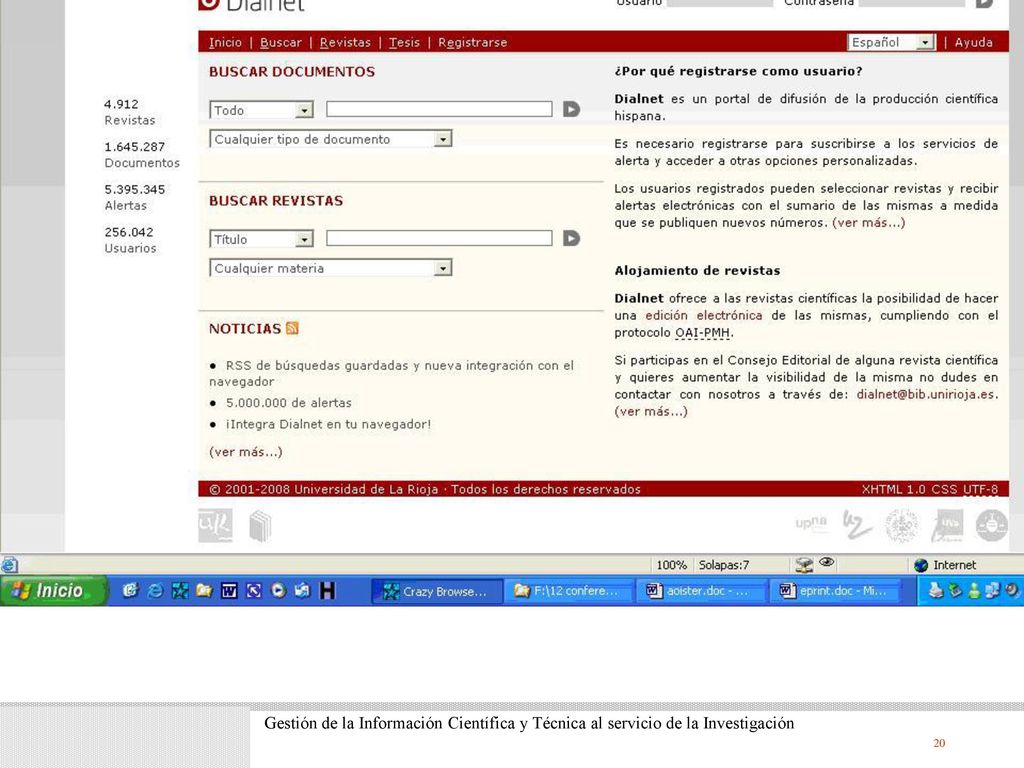Open ver más after nuevos números
Viewport: 1024px width, 768px height.
pyautogui.click(x=869, y=223)
